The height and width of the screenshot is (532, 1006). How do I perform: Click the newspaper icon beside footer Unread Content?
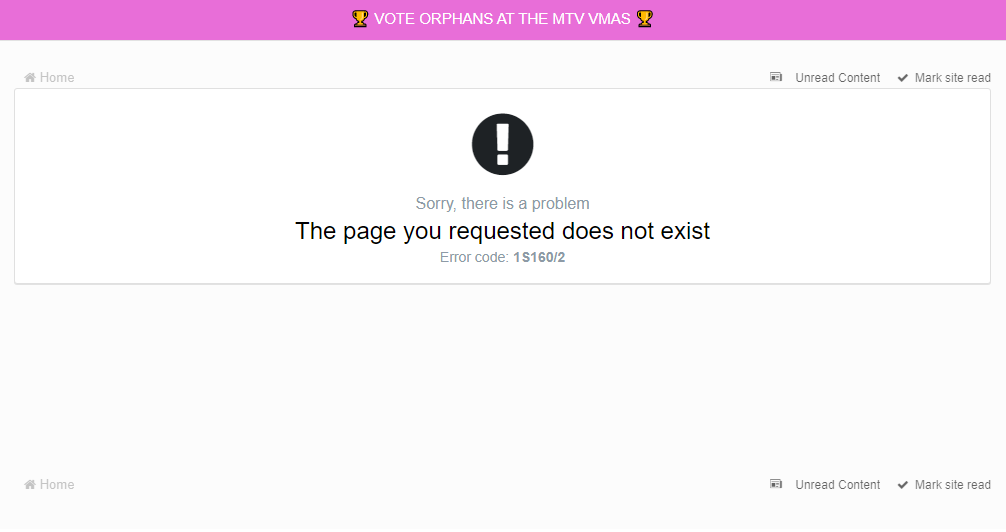click(x=776, y=484)
